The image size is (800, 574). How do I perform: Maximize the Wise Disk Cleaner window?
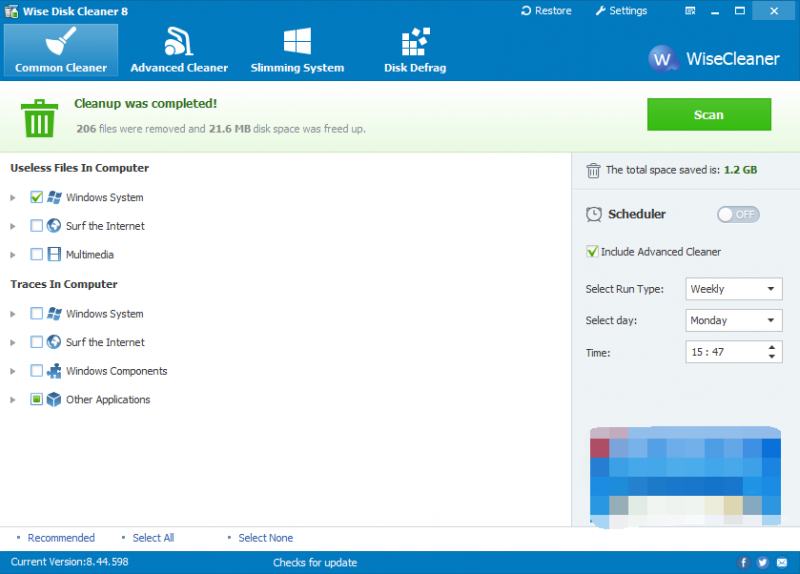pos(739,11)
